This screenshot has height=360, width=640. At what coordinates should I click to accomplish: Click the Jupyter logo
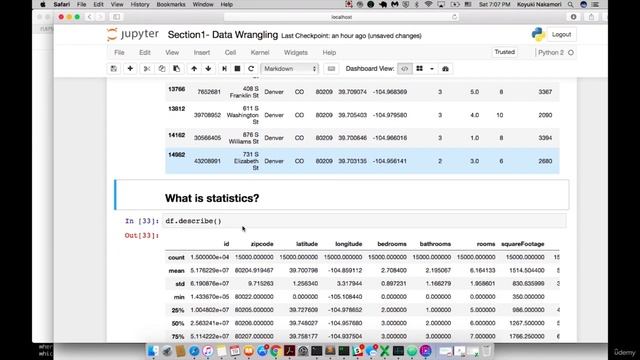[133, 34]
